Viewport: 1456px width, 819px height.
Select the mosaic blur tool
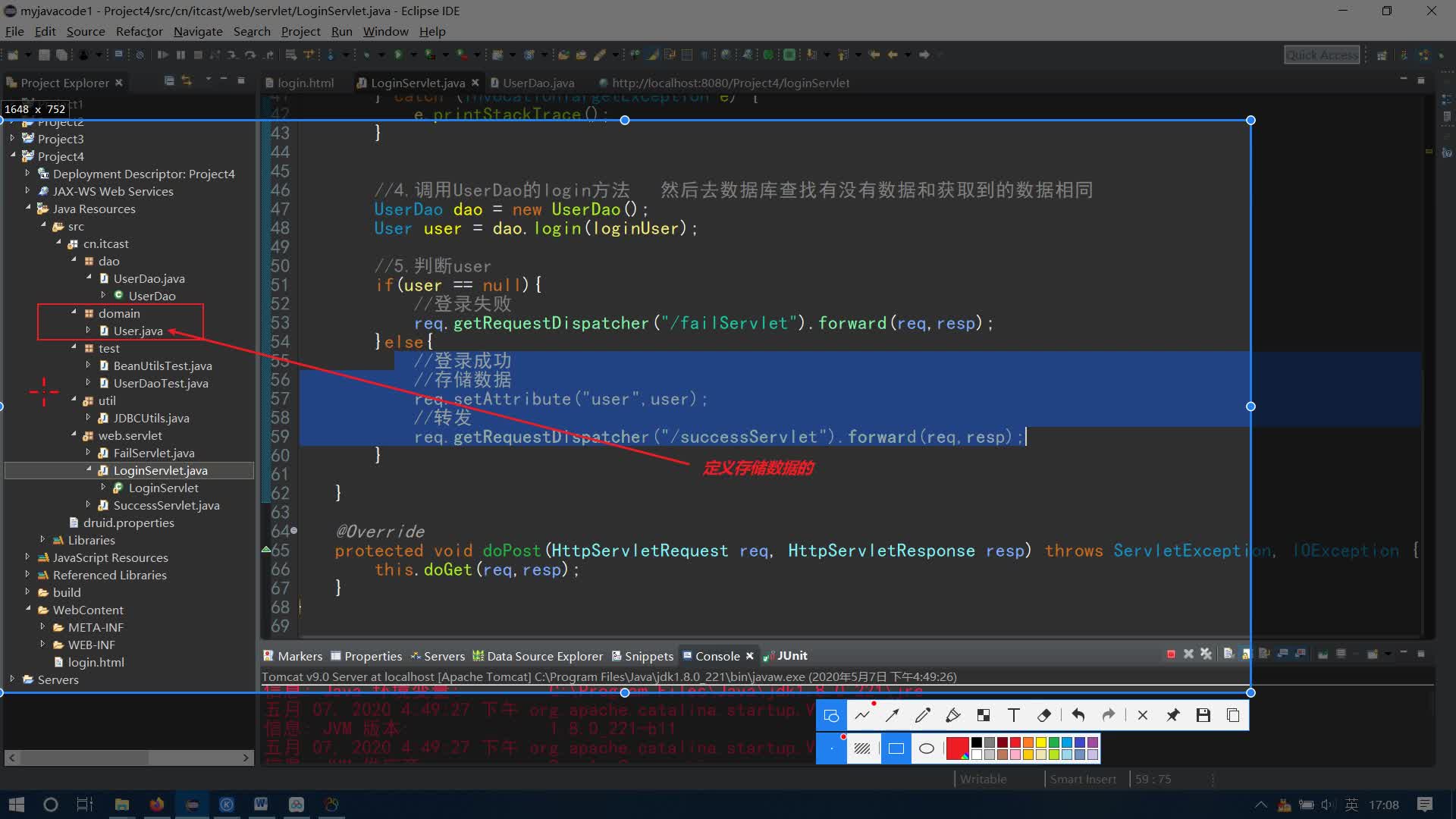point(984,715)
